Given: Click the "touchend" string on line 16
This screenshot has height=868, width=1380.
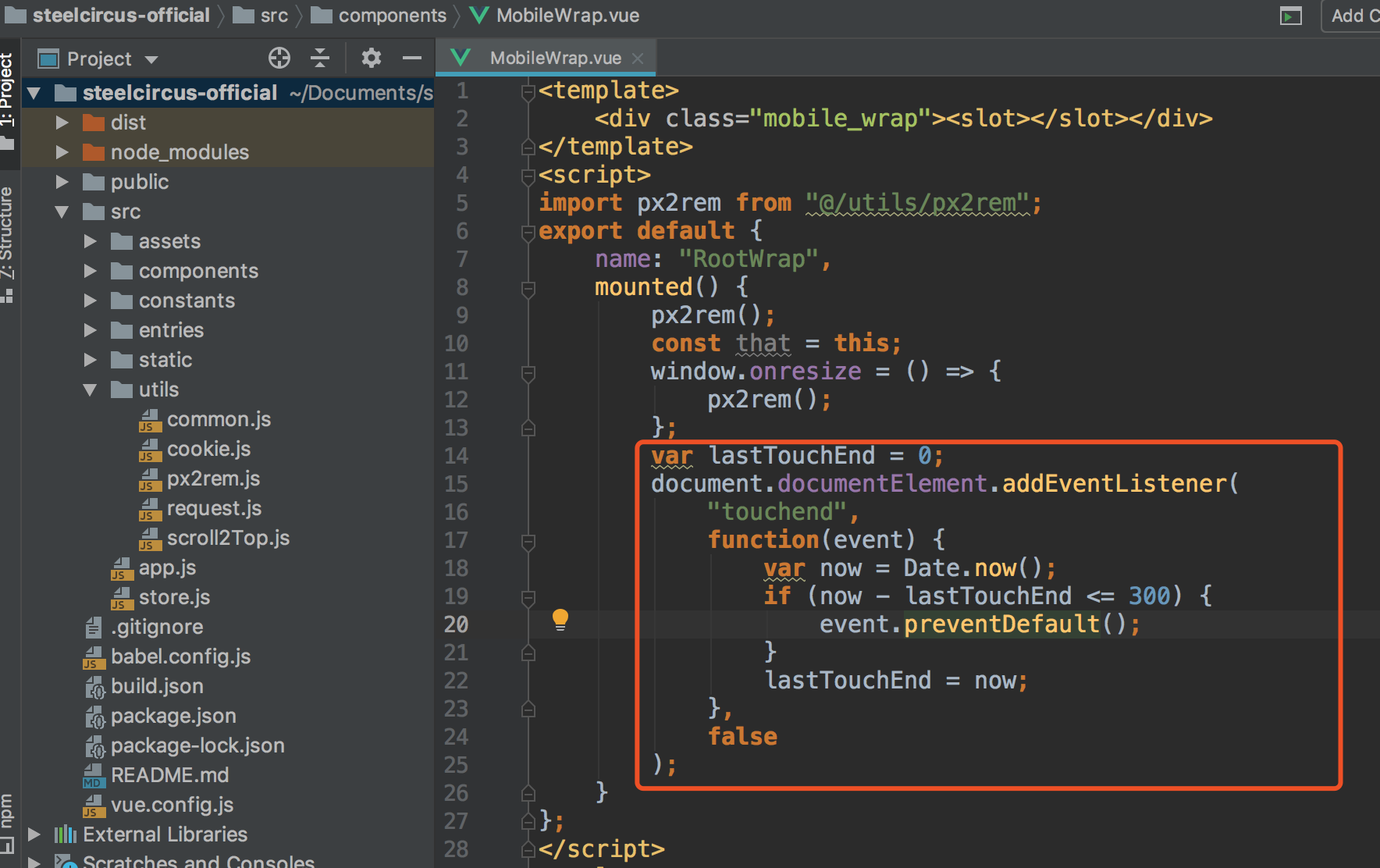Looking at the screenshot, I should (x=777, y=512).
